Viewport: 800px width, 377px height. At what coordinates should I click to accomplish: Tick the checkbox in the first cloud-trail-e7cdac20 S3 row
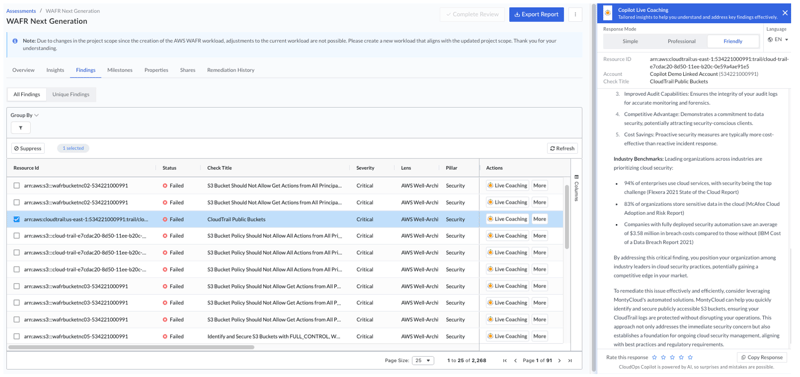pos(16,236)
